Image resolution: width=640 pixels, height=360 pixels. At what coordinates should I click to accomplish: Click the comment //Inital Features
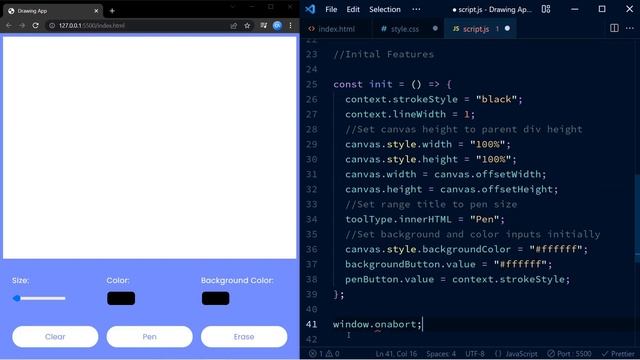click(383, 54)
